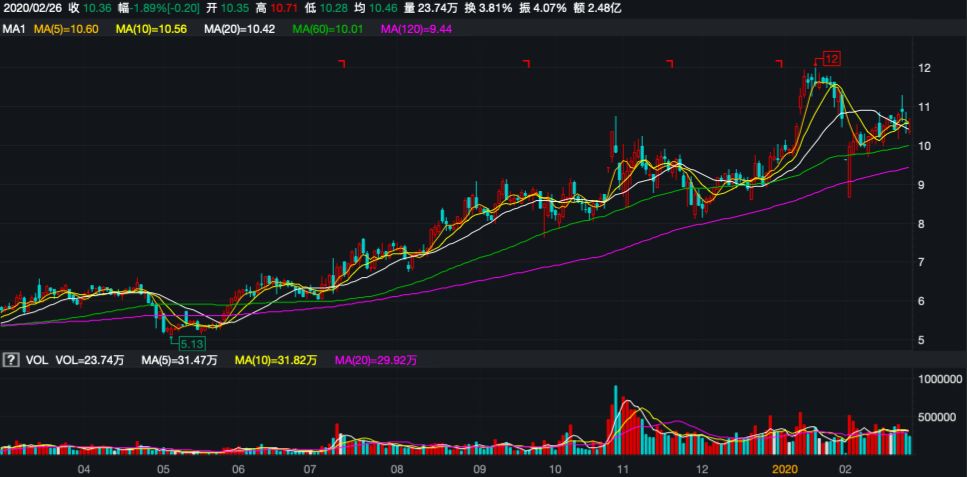Click the red 12 high-price marker
Viewport: 967px width, 477px height.
831,58
